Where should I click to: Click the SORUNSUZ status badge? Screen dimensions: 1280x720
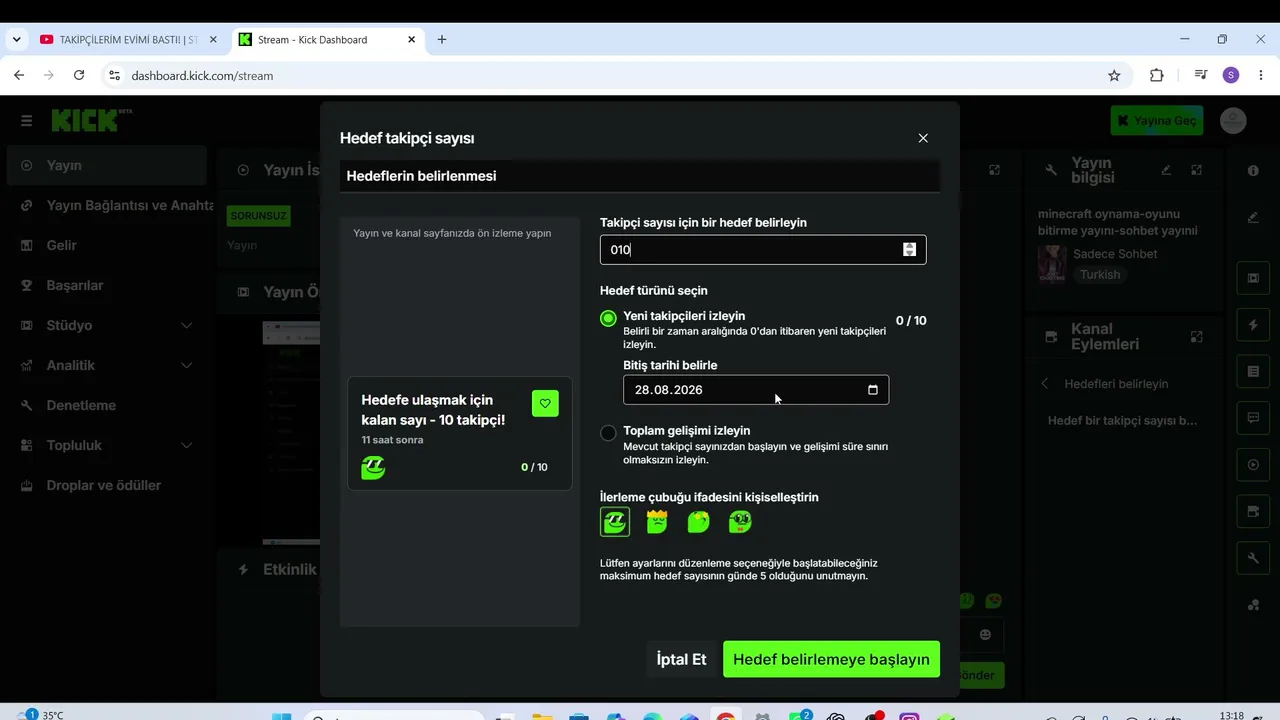point(259,215)
